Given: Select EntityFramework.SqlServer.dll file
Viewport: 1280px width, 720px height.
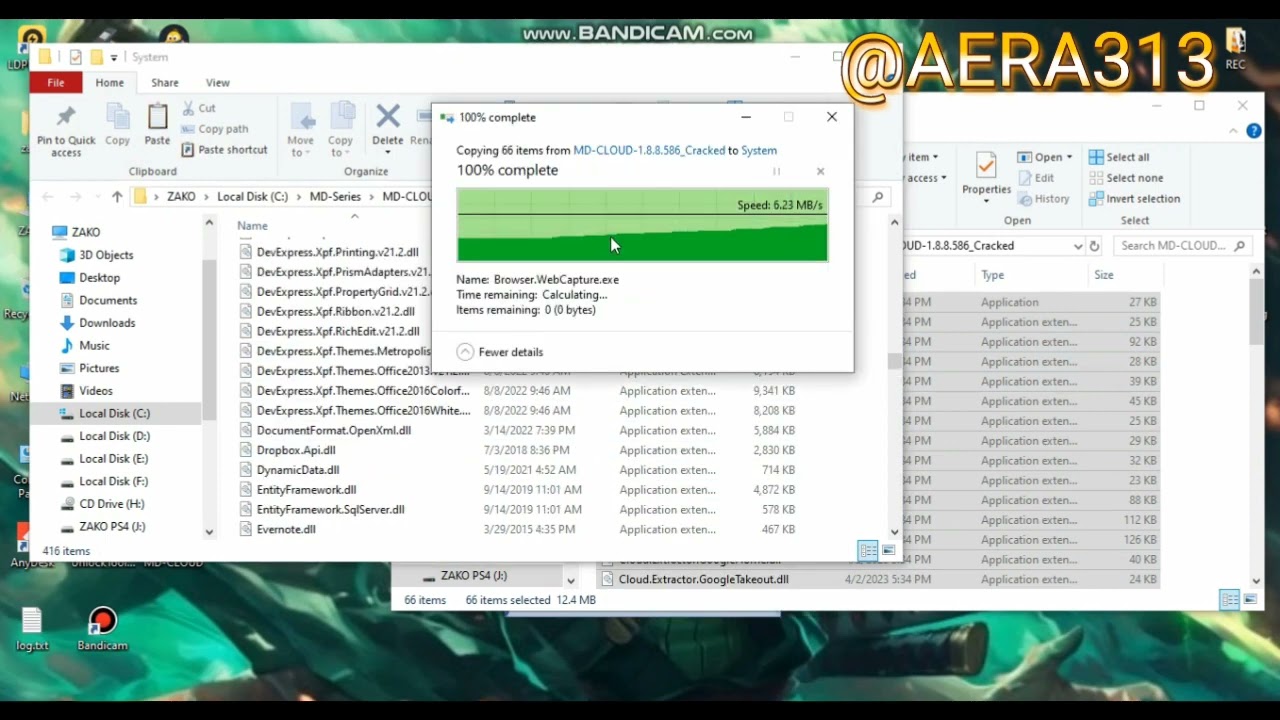Looking at the screenshot, I should 330,510.
